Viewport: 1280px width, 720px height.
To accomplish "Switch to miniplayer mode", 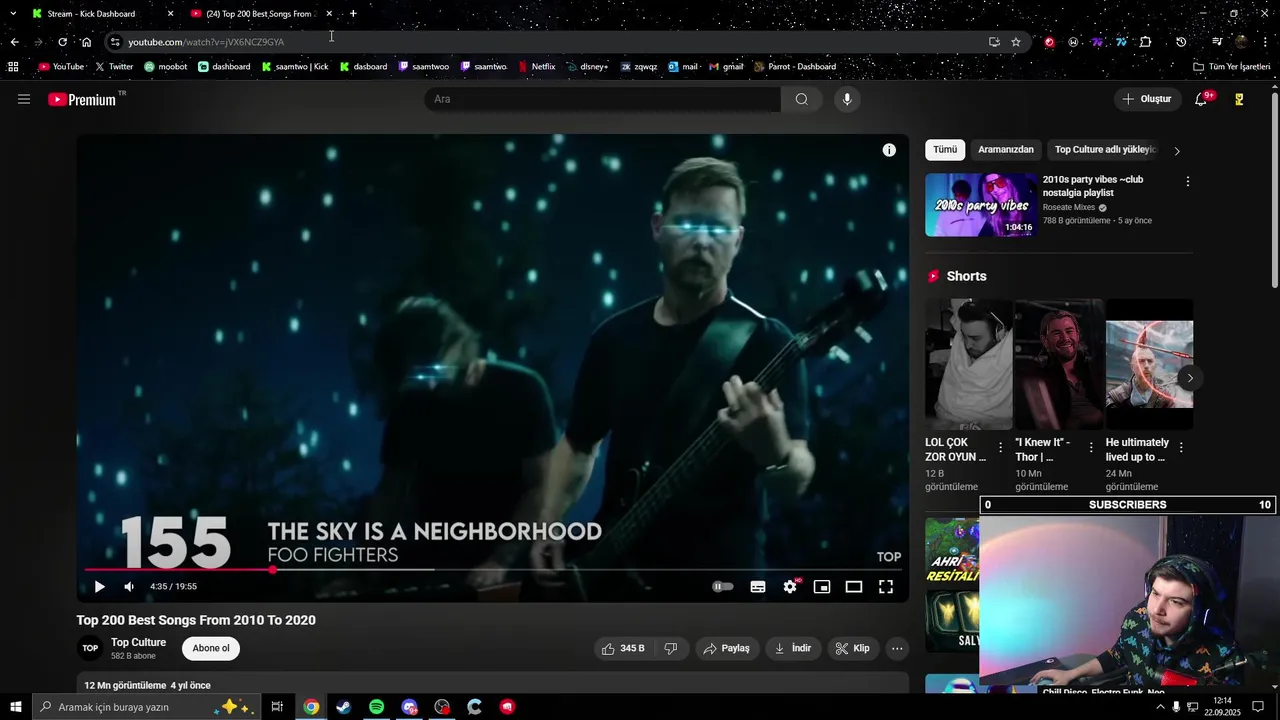I will tap(822, 587).
